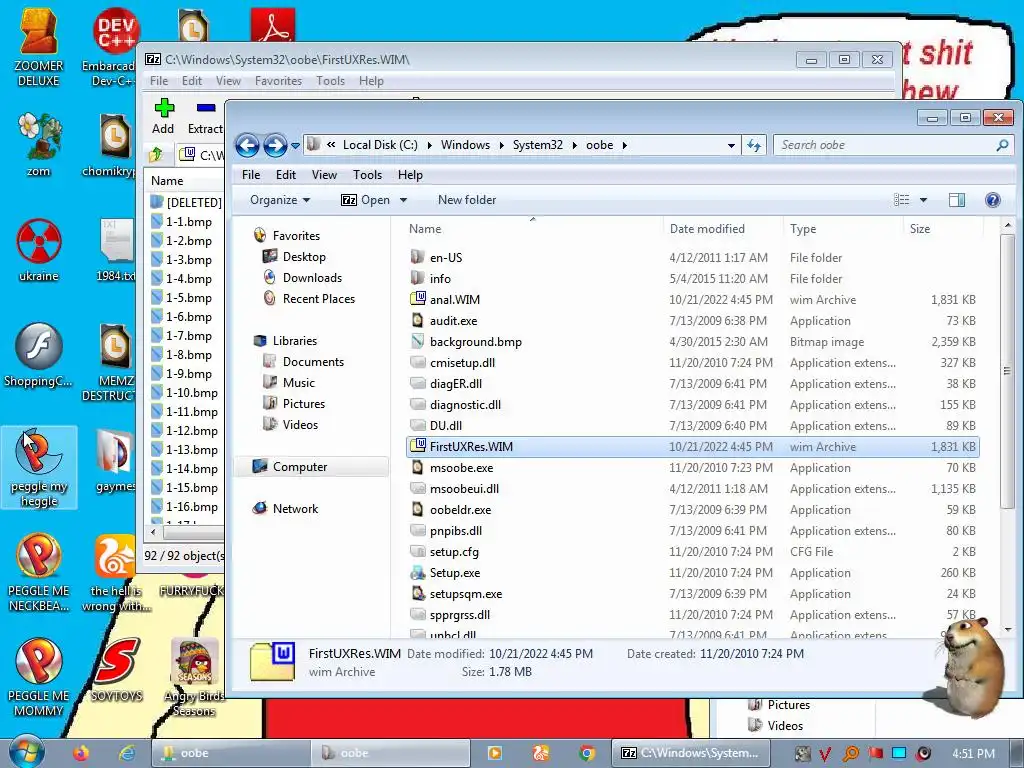This screenshot has width=1024, height=768.
Task: Select Documents library
Action: pos(303,362)
